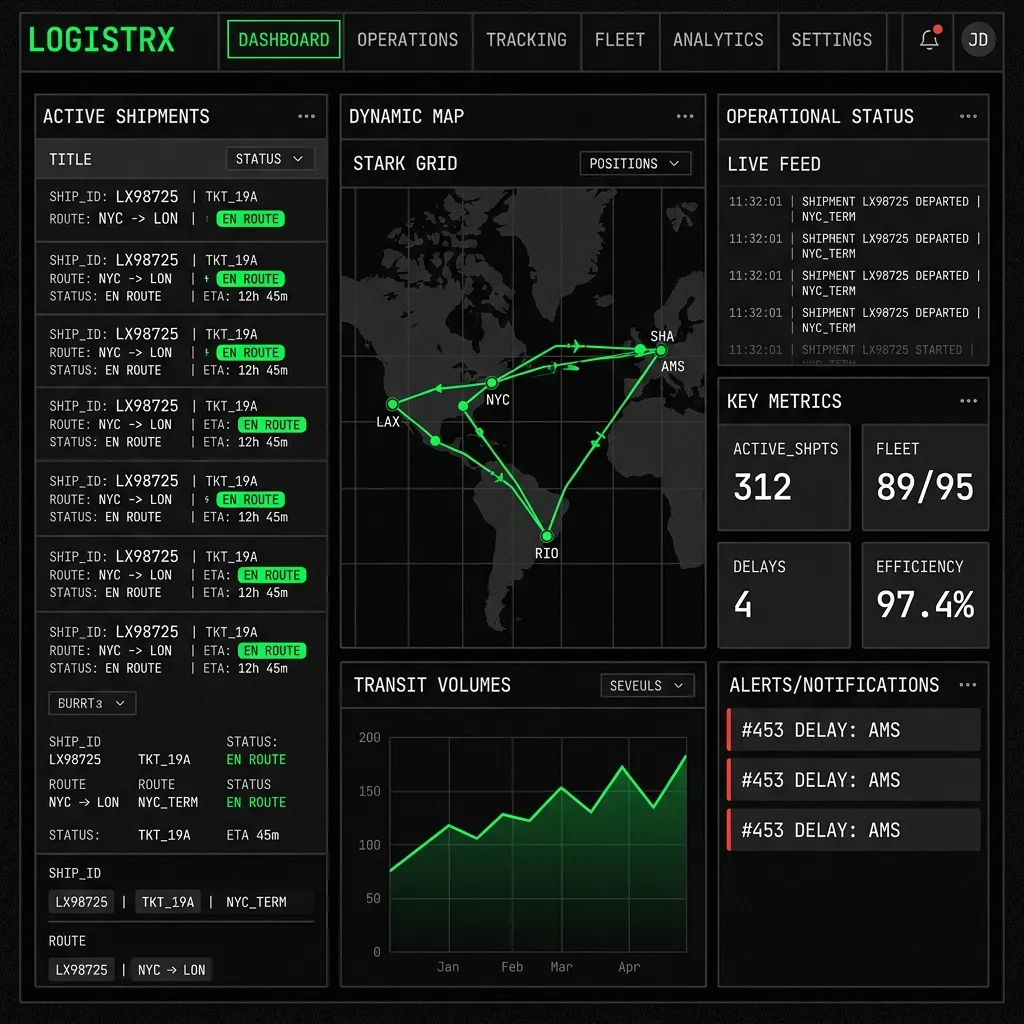Go to the Analytics tab
1024x1024 pixels.
[718, 40]
